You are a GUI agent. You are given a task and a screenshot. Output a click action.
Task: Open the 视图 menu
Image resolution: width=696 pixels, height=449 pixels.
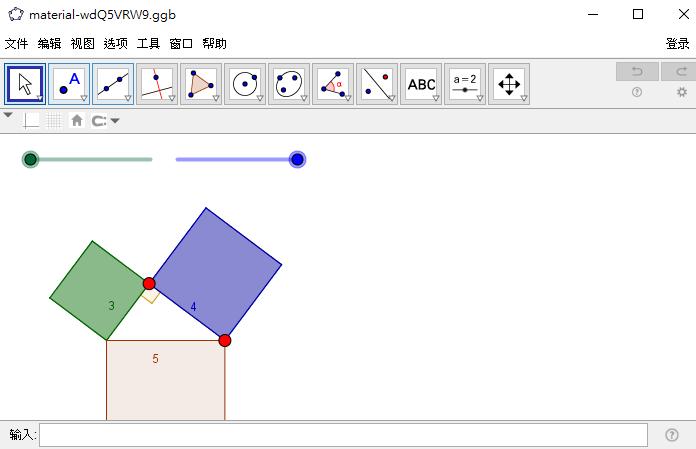click(x=83, y=43)
